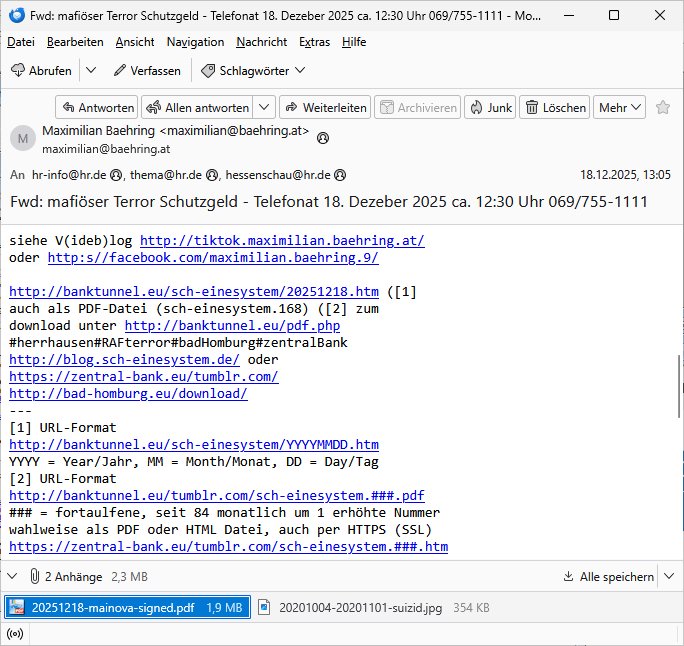Expand the Schlagwörter tags dropdown
Screen dimensions: 684x646
pyautogui.click(x=253, y=70)
